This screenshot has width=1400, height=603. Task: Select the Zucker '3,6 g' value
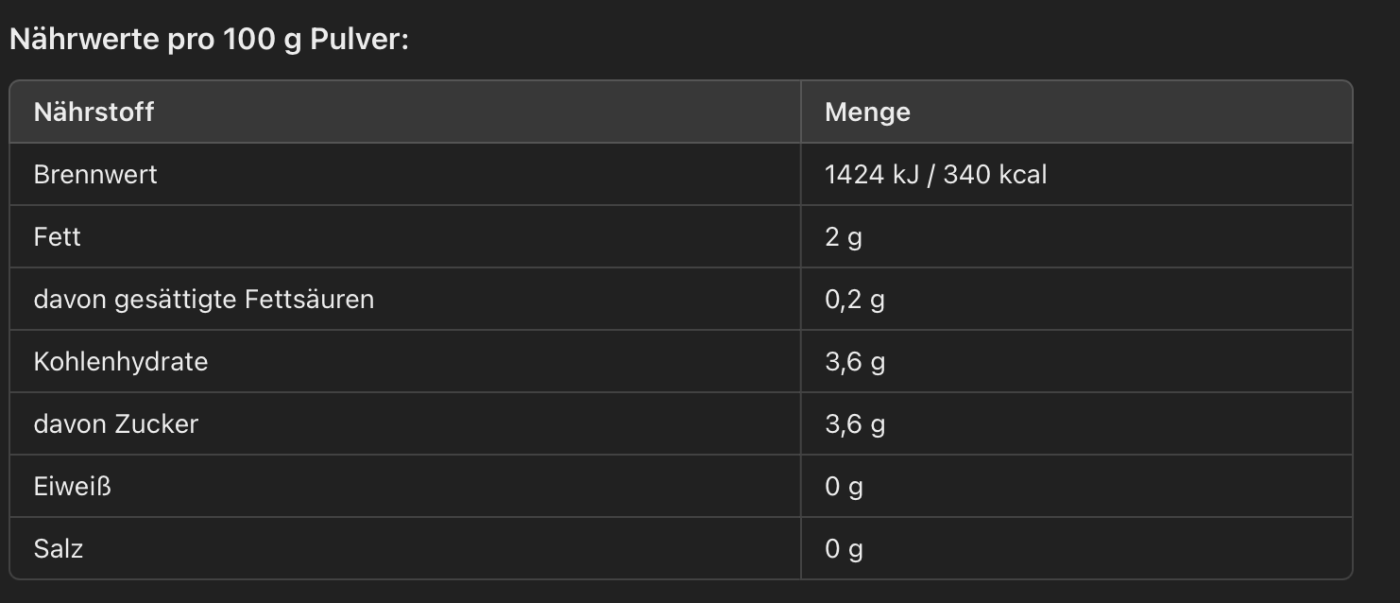tap(855, 424)
